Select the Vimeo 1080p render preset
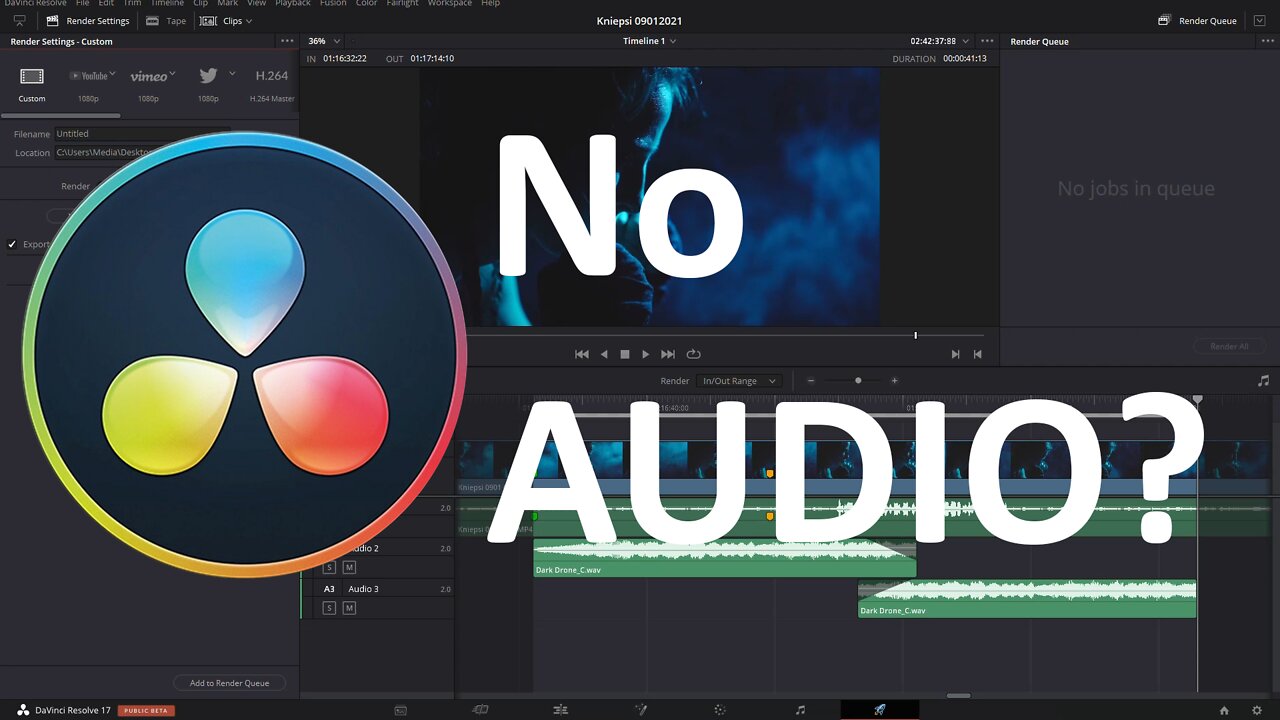Image resolution: width=1280 pixels, height=720 pixels. (x=148, y=84)
